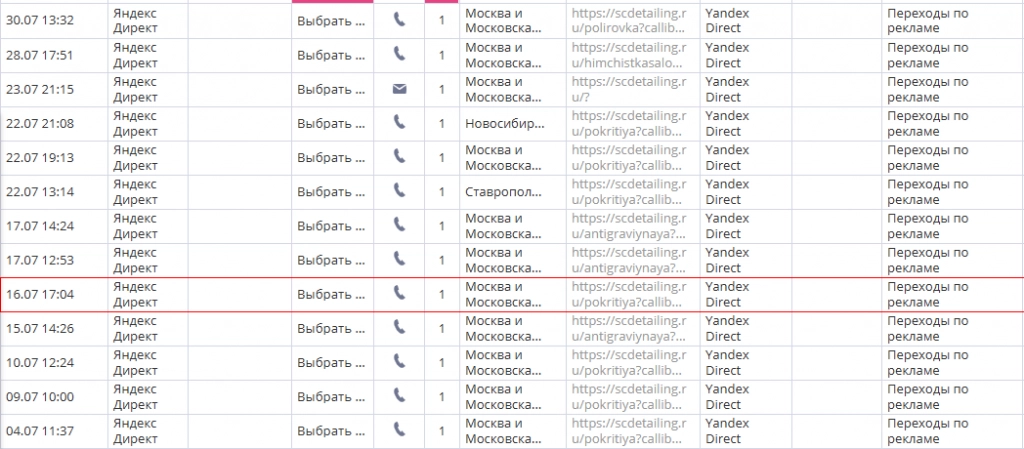
Task: Open the scdetailing.ru/? link in the 23.07 row
Action: pos(630,89)
